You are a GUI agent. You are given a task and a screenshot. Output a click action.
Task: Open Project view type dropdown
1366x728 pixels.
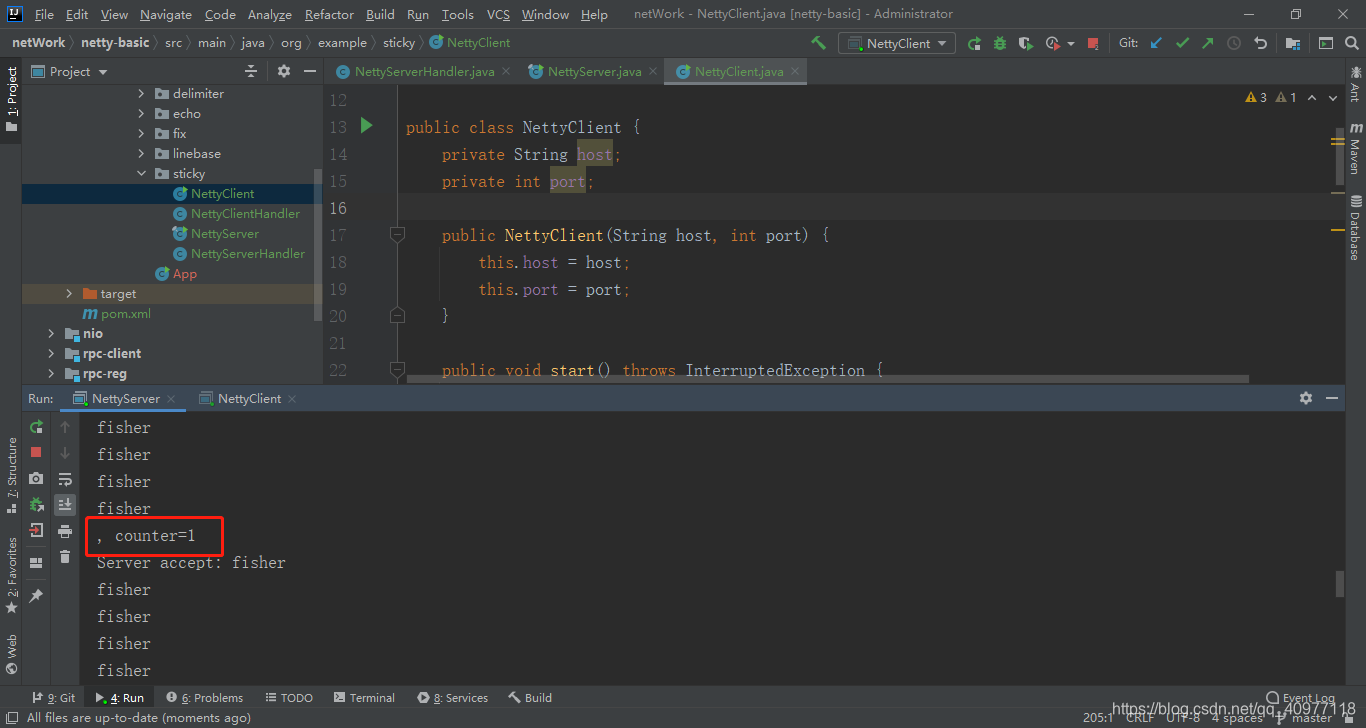69,71
